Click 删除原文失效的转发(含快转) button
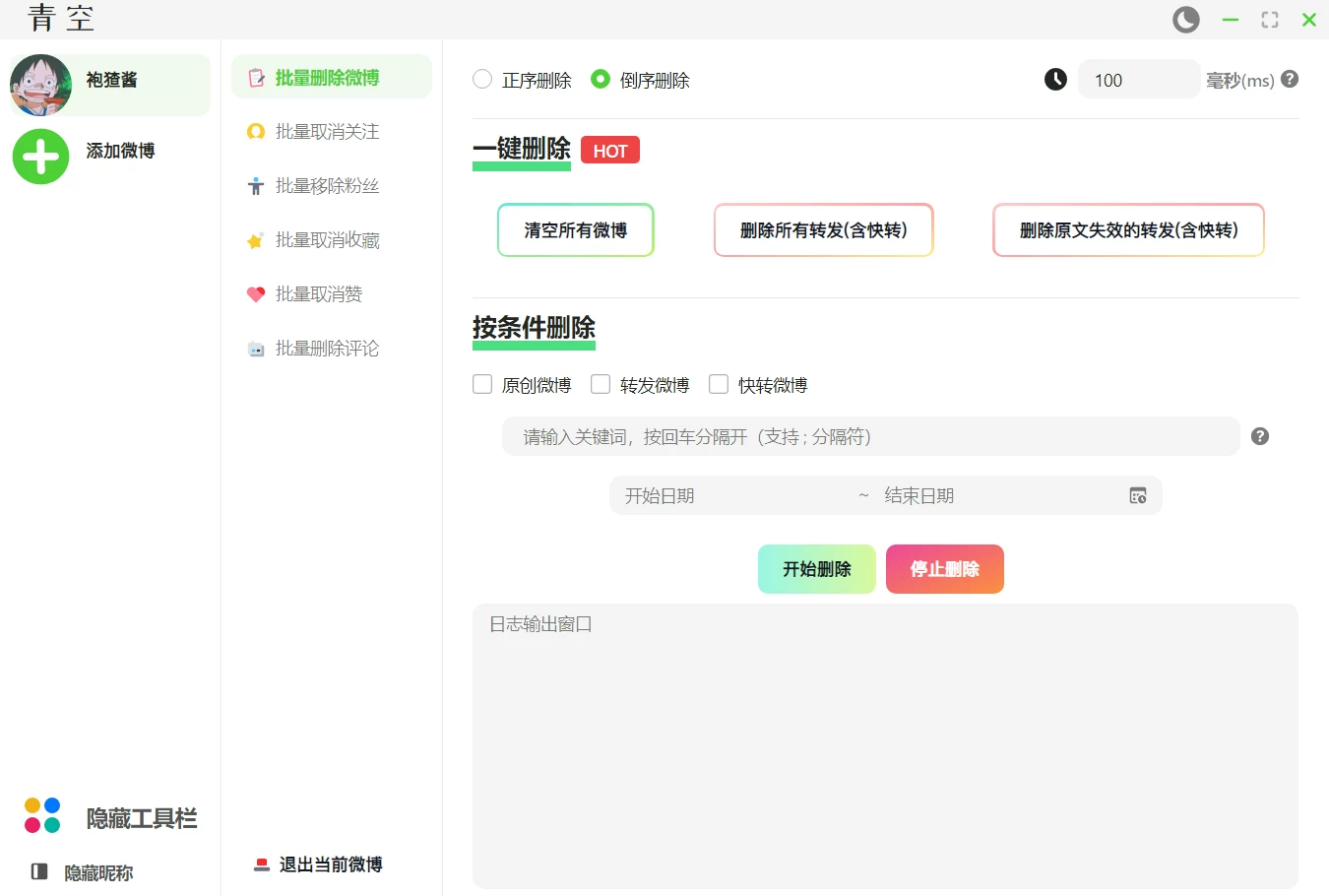The image size is (1329, 896). click(1128, 229)
